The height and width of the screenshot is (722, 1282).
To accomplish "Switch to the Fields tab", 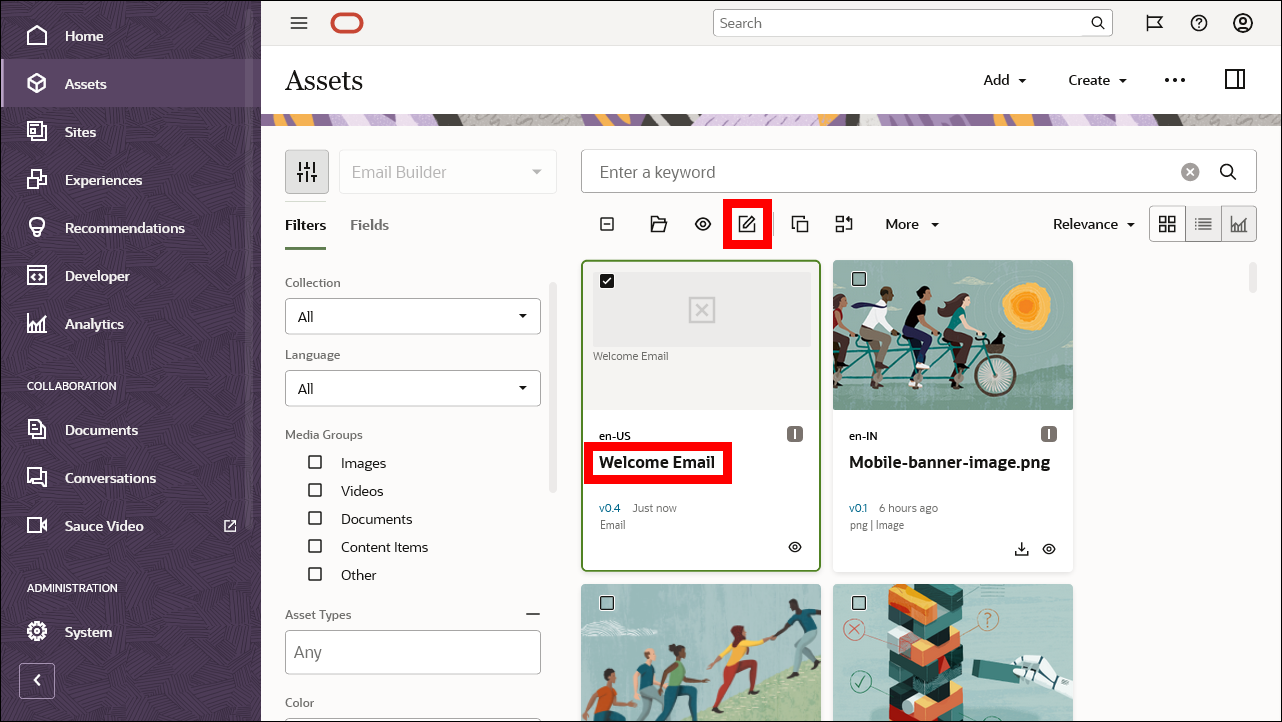I will [369, 225].
